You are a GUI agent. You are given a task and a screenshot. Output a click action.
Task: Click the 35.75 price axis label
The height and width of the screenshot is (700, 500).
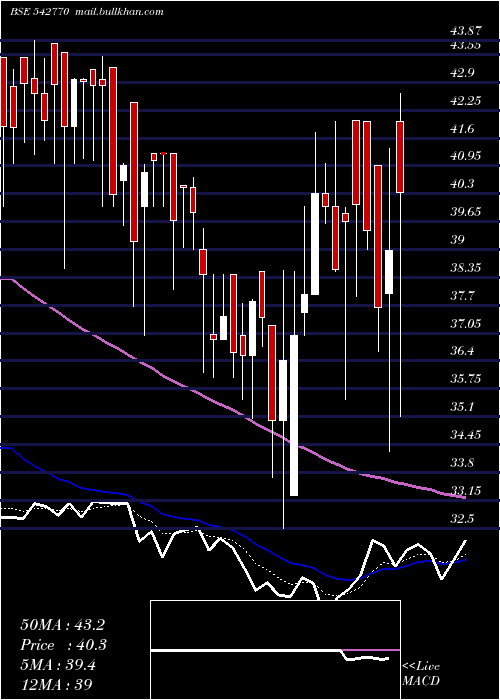(x=466, y=379)
